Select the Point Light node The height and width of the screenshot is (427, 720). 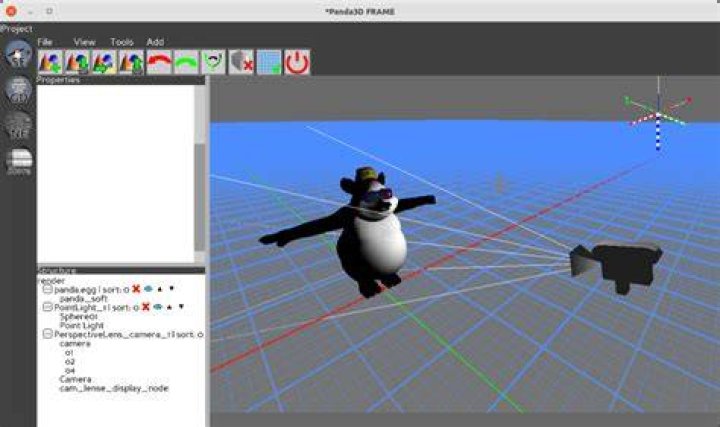[81, 325]
